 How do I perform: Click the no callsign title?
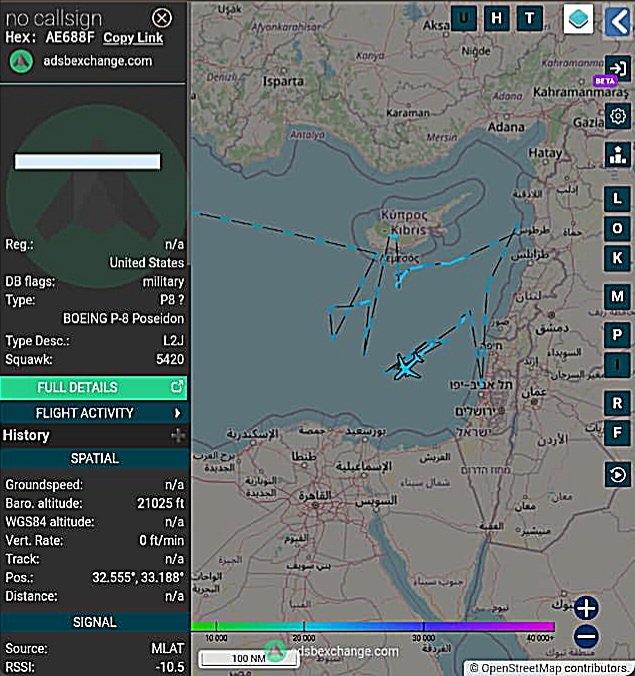(x=54, y=19)
